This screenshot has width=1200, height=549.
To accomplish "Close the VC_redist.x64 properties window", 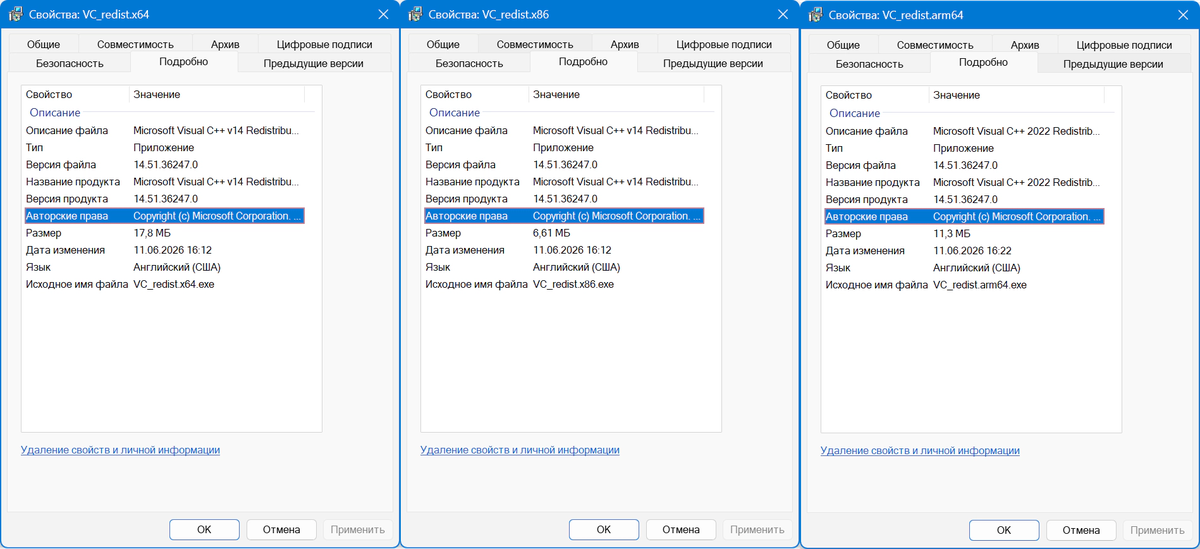I will [383, 14].
